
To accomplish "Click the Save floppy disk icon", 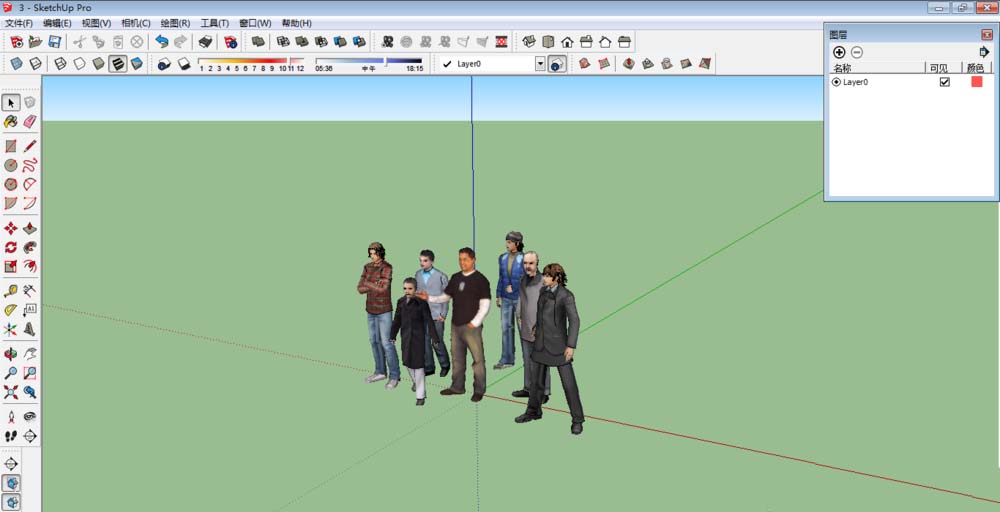I will pyautogui.click(x=54, y=42).
